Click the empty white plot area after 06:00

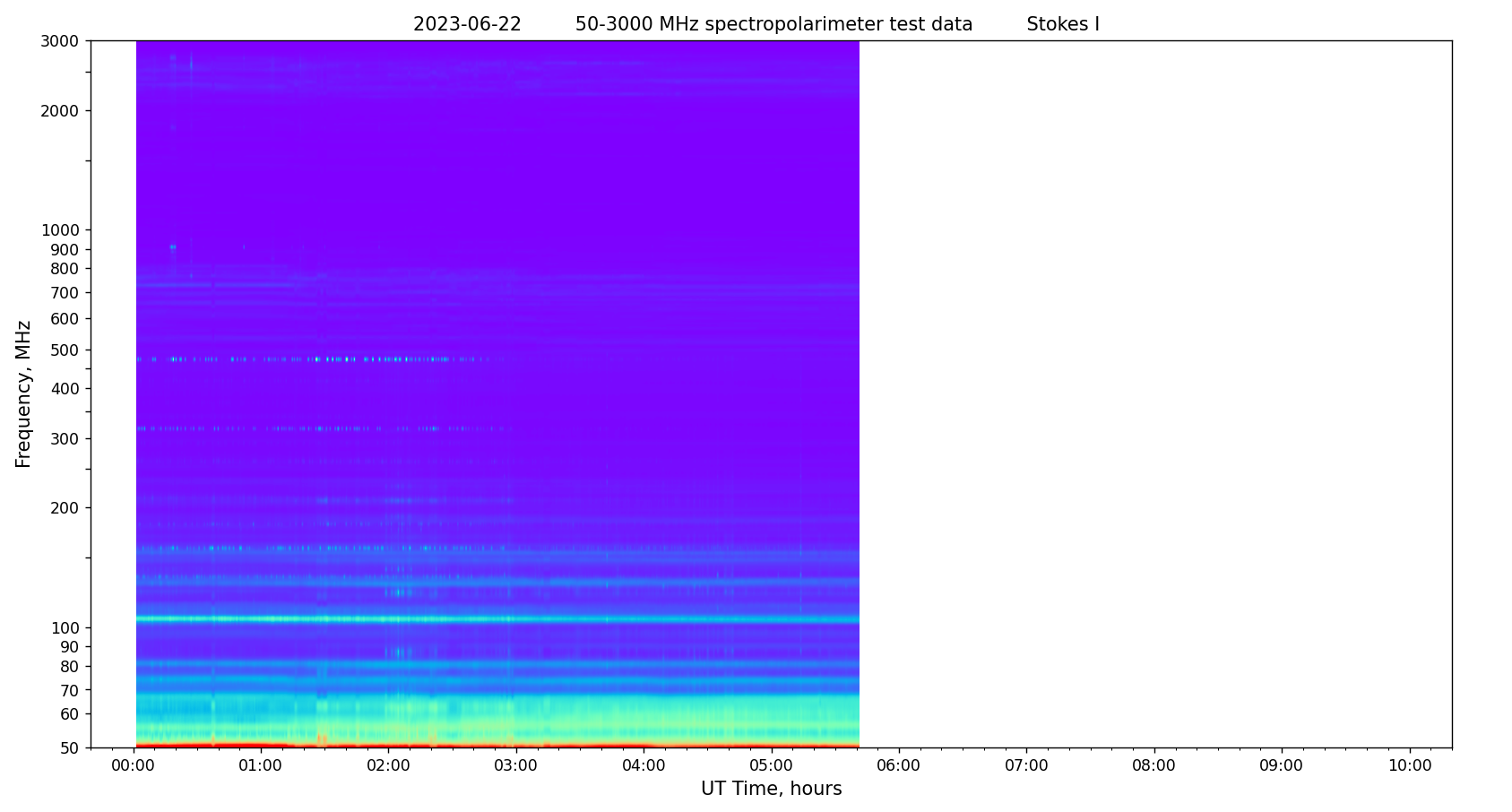[x=1156, y=394]
